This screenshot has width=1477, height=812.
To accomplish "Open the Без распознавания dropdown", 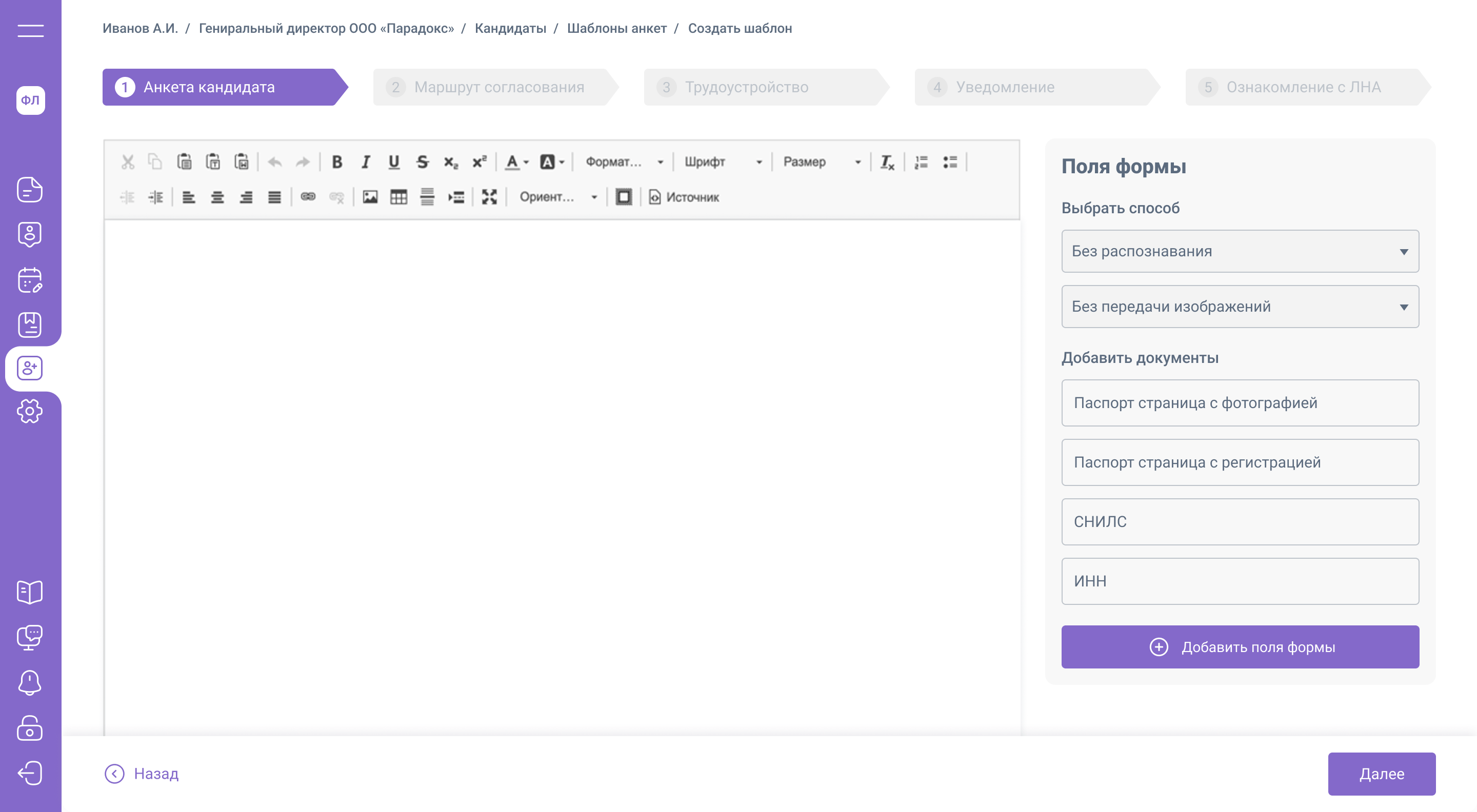I will 1240,251.
